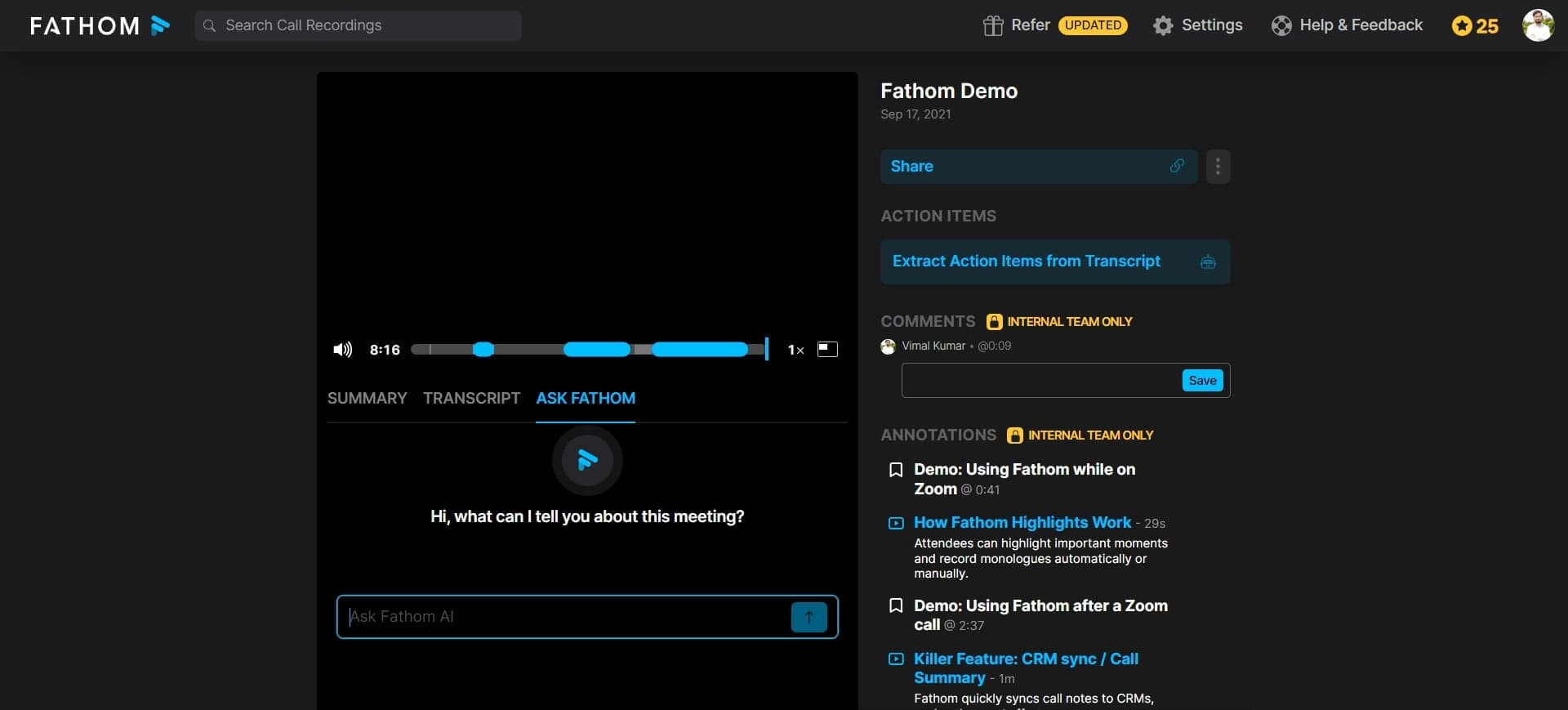Image resolution: width=1568 pixels, height=710 pixels.
Task: Open How Fathom Highlights Work highlight
Action: pos(1022,522)
